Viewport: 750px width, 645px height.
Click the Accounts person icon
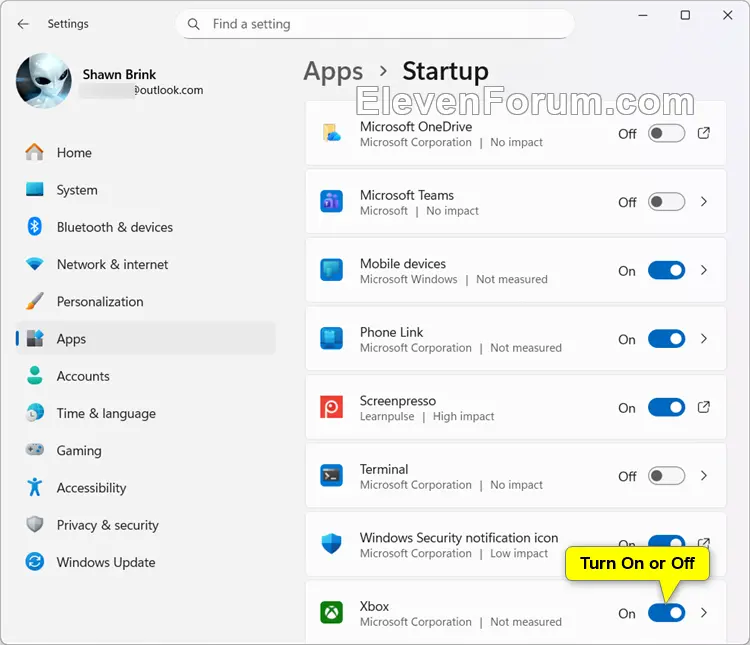34,376
